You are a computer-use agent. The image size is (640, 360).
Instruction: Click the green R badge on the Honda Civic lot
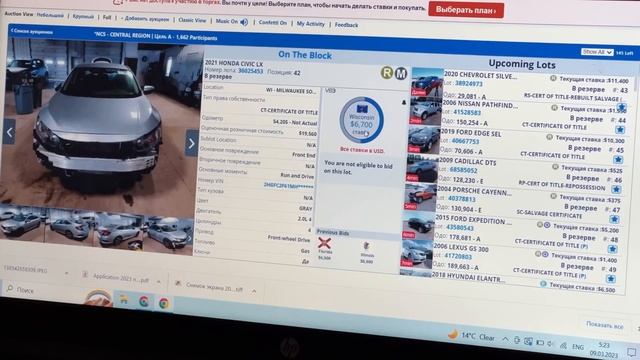pyautogui.click(x=387, y=73)
